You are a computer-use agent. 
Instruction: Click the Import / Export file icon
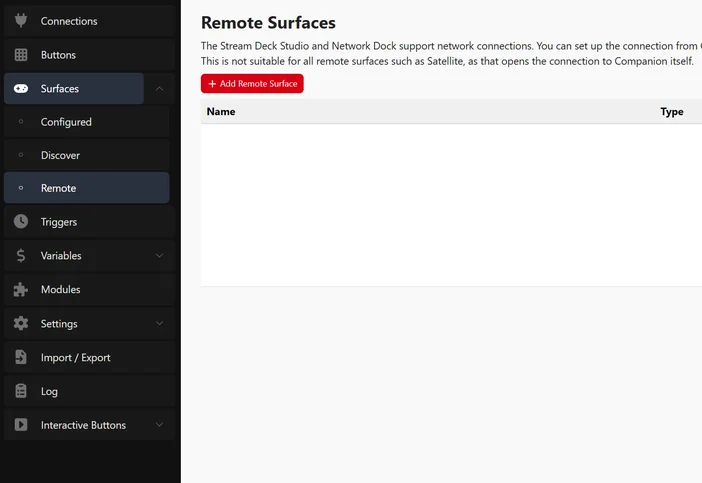(x=21, y=358)
